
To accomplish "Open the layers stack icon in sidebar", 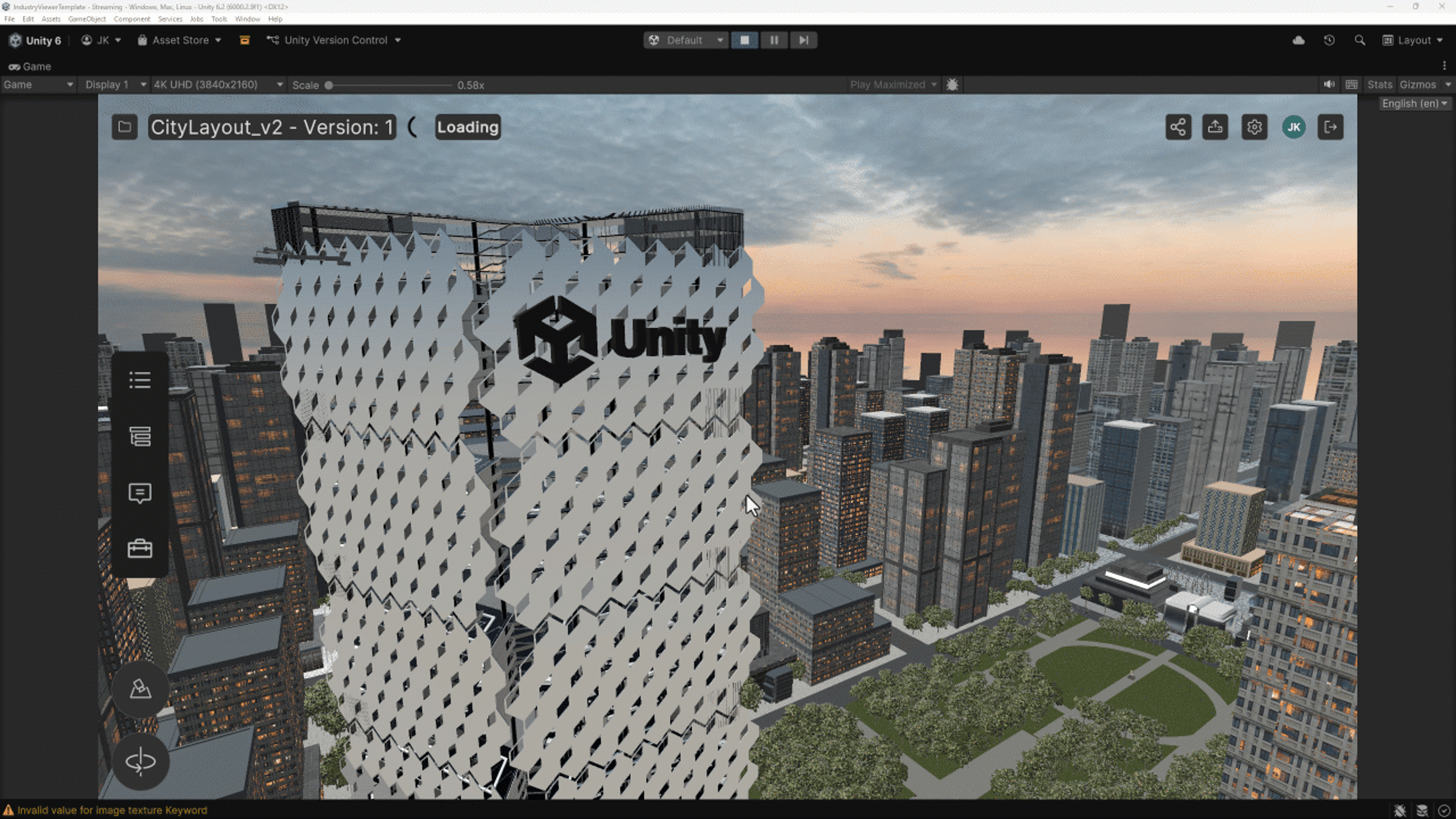I will (x=140, y=436).
